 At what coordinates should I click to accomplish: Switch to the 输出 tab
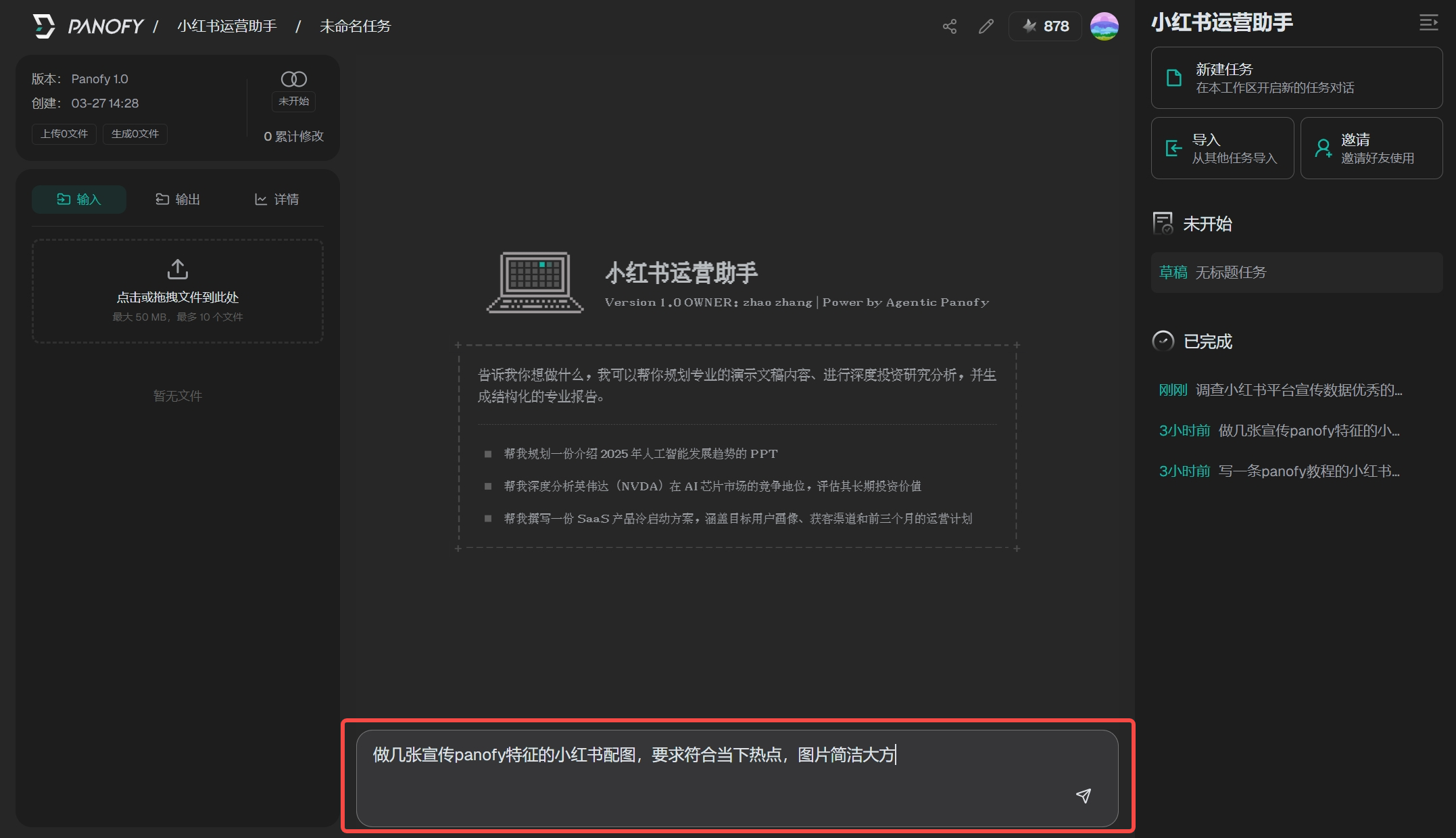point(178,200)
